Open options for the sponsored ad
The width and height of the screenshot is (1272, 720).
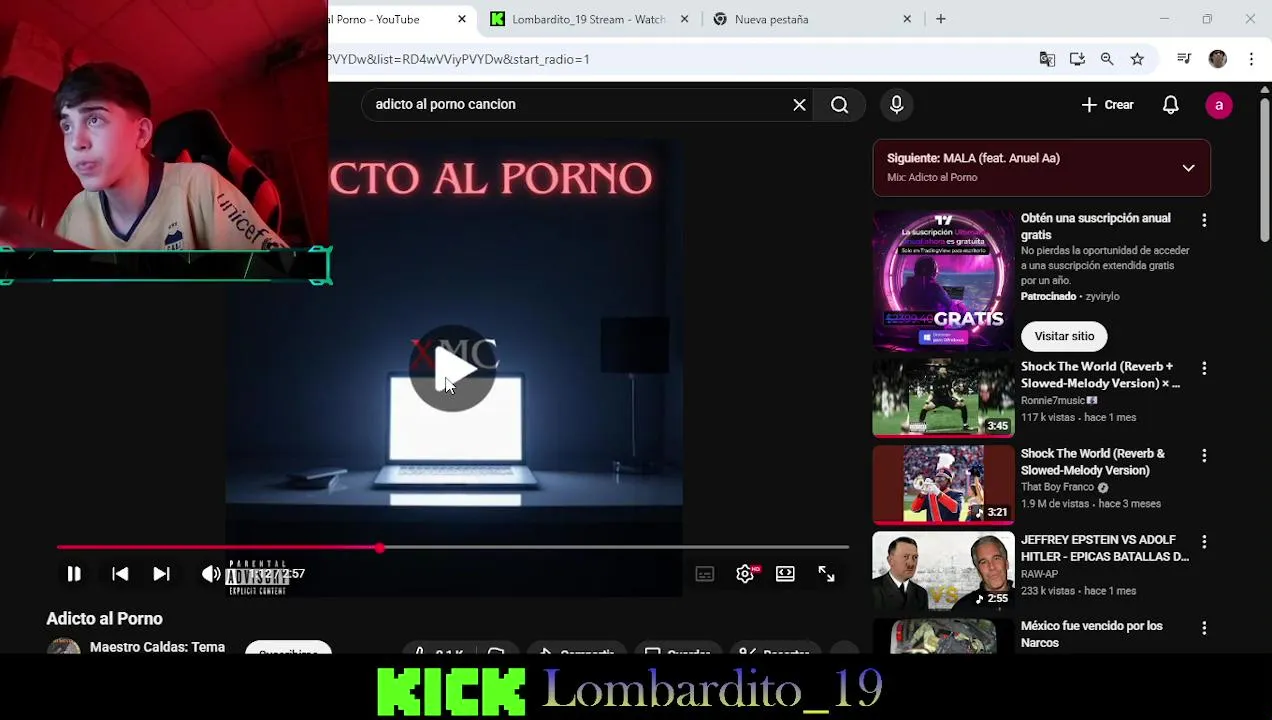[1204, 220]
